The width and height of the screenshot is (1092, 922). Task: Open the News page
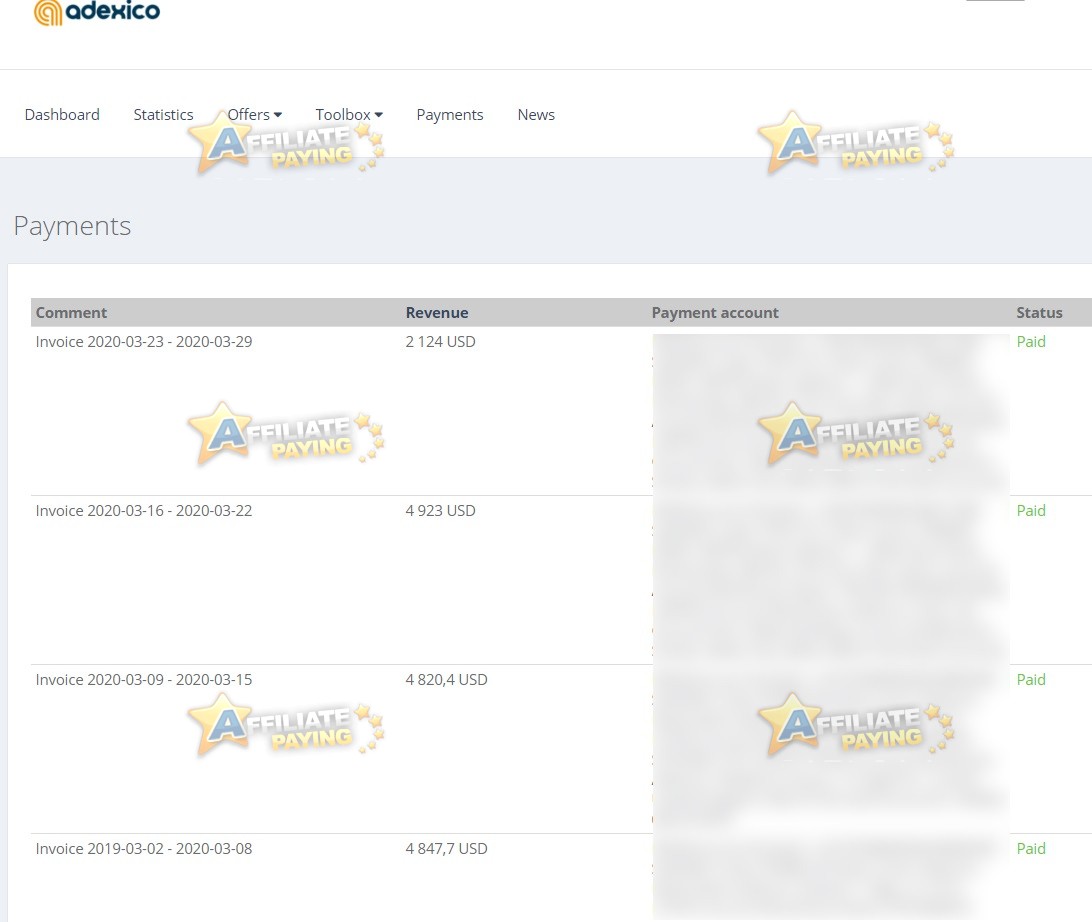coord(536,115)
